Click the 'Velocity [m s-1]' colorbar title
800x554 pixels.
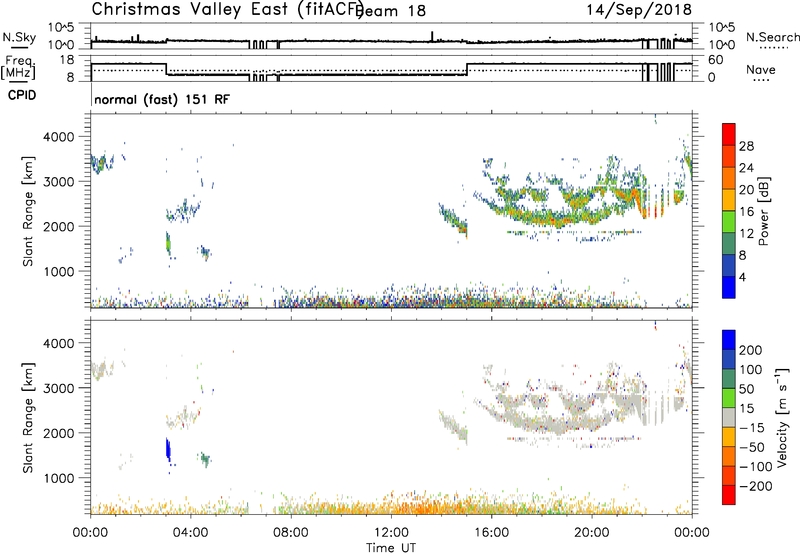pyautogui.click(x=782, y=417)
